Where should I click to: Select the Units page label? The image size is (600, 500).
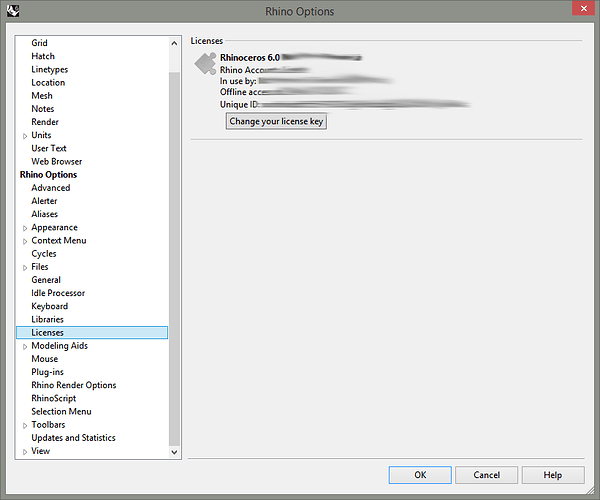coord(41,135)
